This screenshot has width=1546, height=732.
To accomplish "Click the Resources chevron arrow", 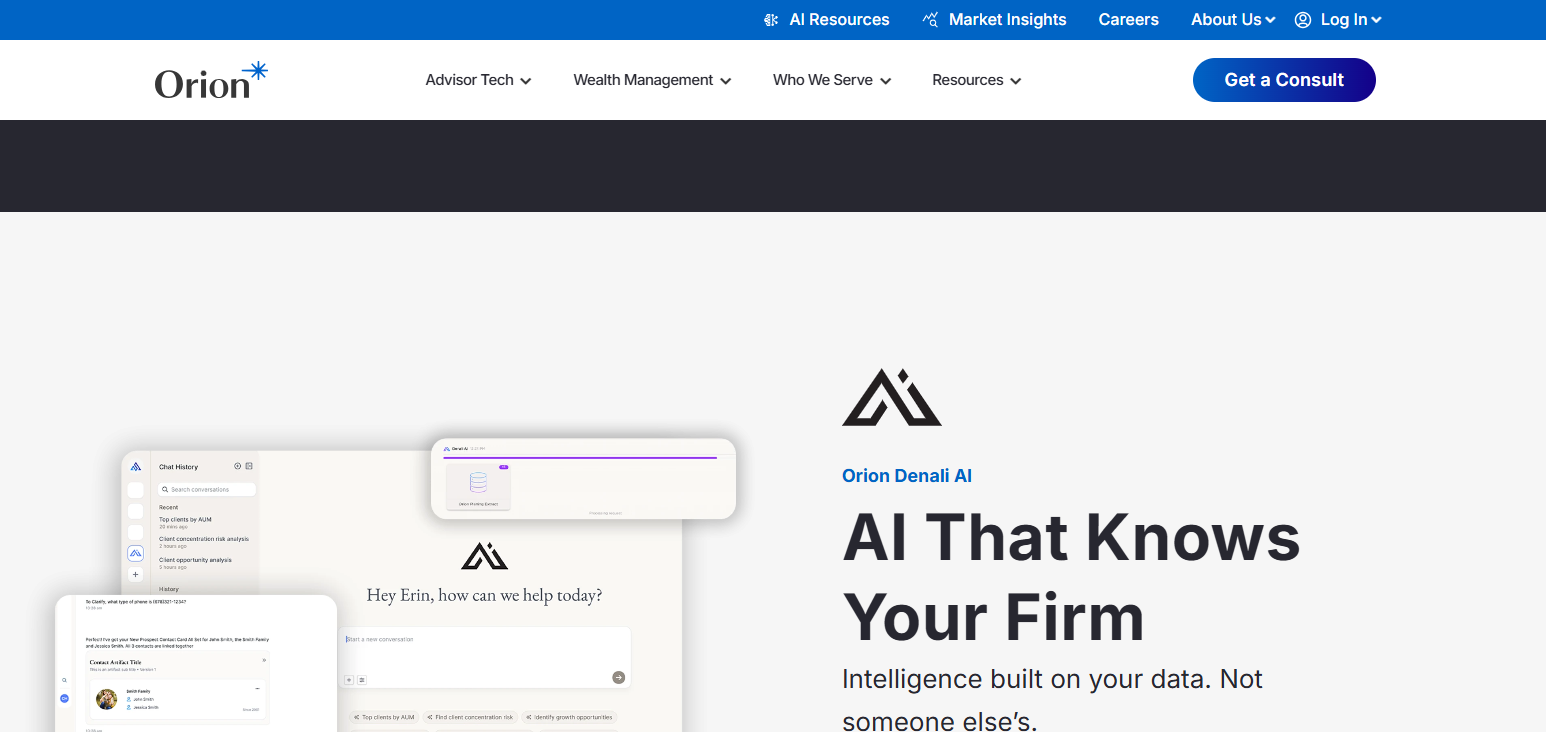I will (x=1016, y=81).
